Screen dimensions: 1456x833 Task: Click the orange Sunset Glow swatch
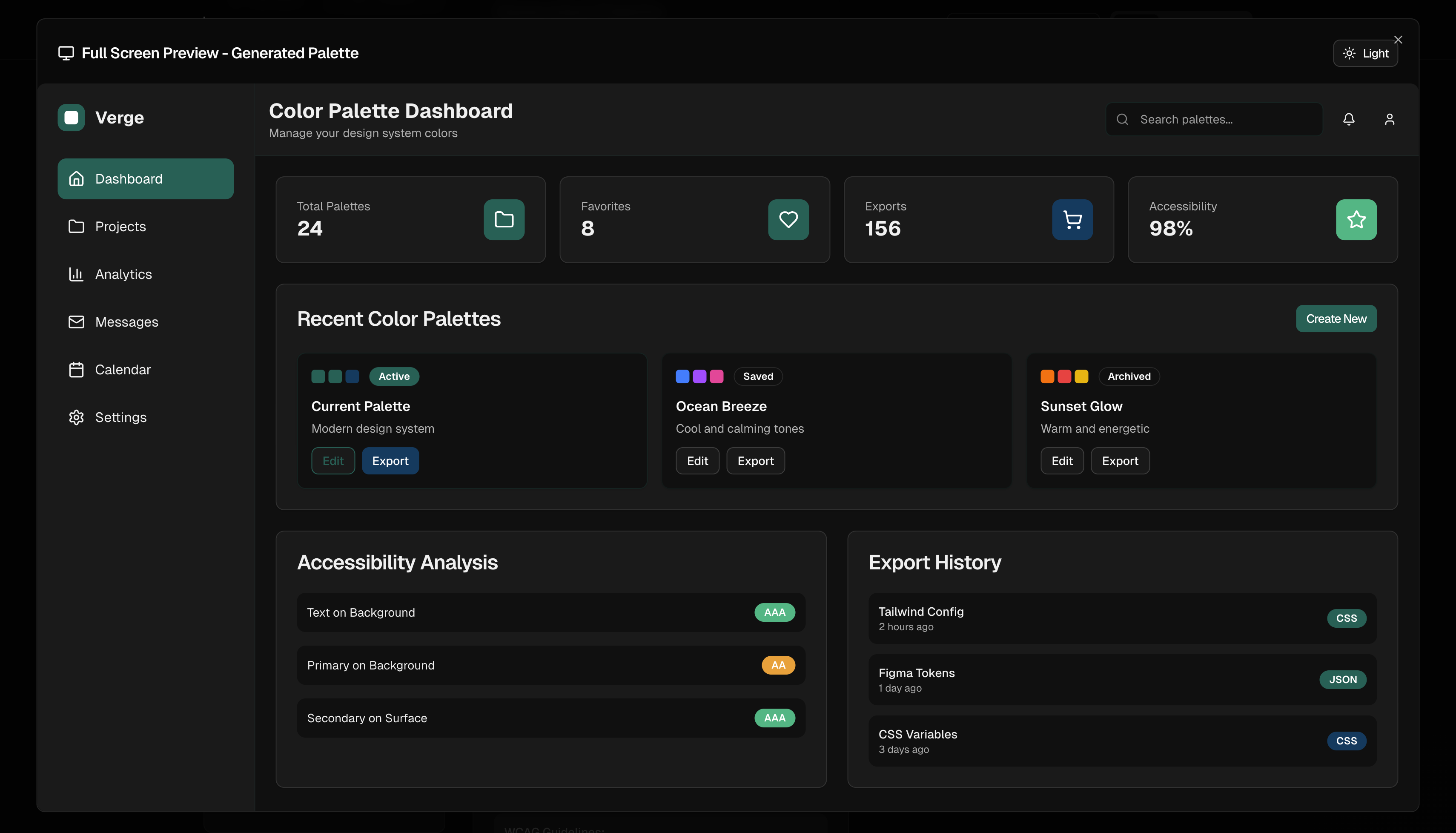point(1047,376)
